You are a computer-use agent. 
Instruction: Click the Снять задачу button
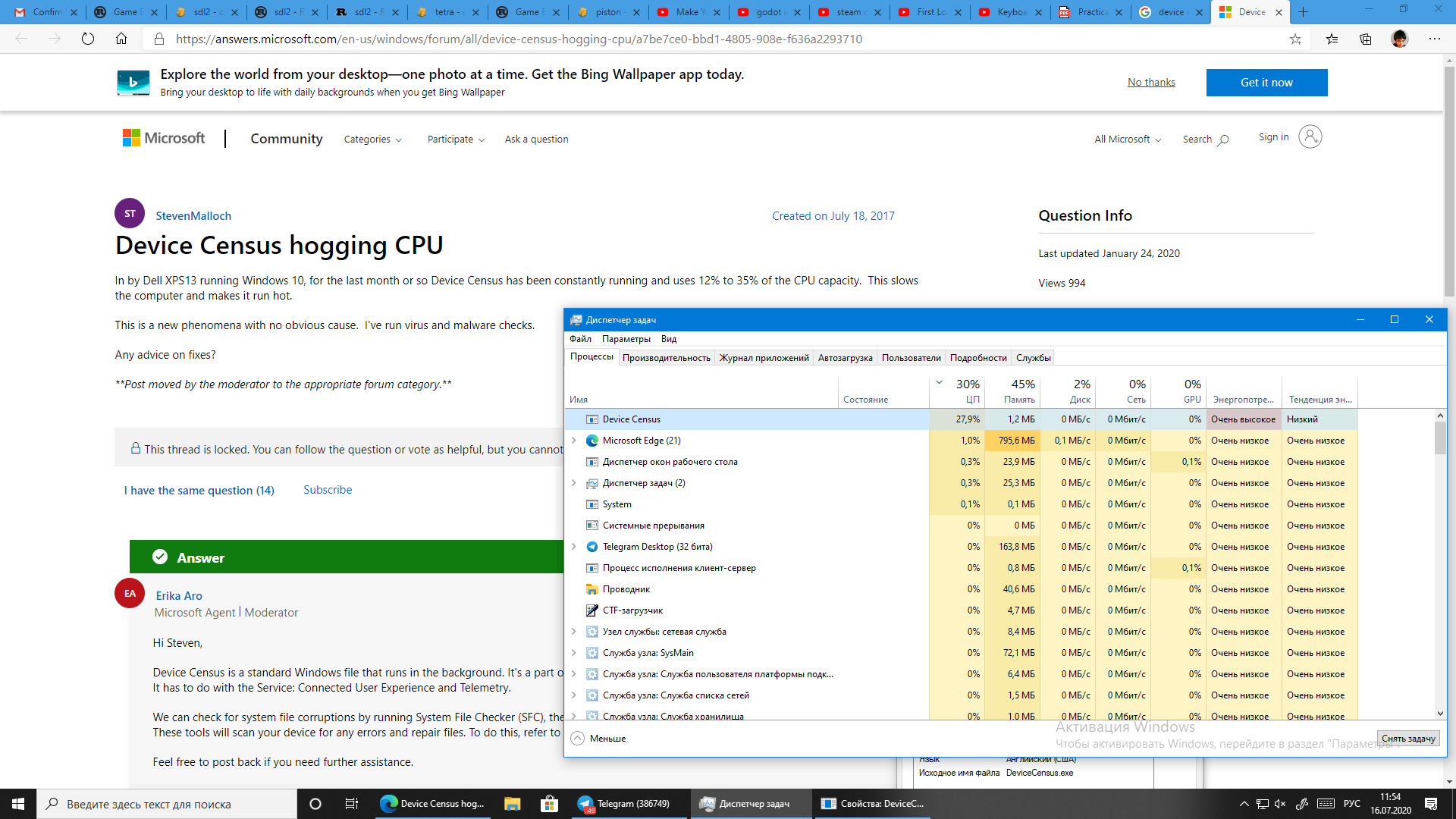click(x=1408, y=739)
